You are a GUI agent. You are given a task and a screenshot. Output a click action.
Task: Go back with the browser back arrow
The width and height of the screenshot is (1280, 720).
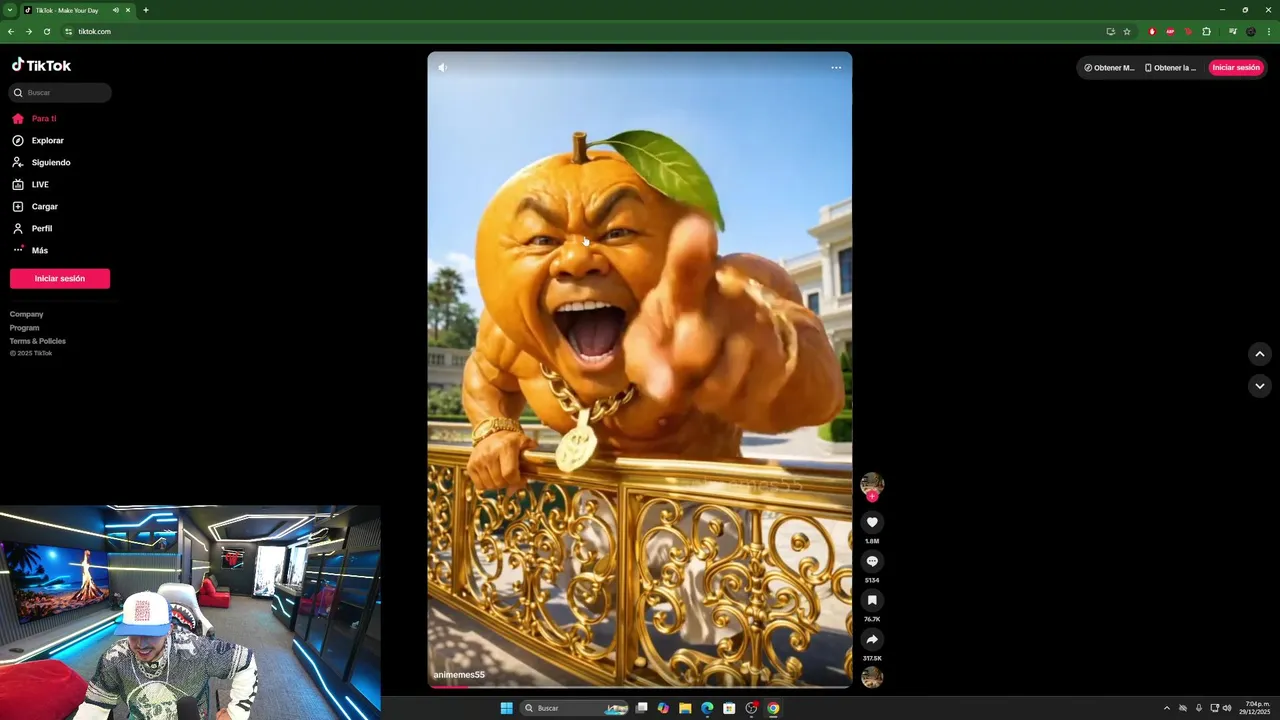click(11, 31)
